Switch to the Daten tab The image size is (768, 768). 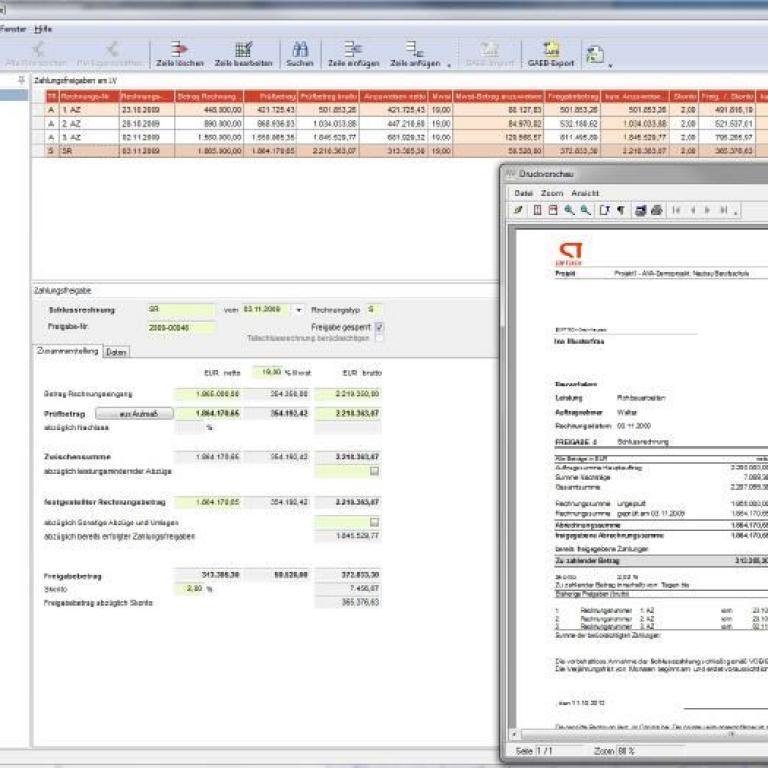116,352
